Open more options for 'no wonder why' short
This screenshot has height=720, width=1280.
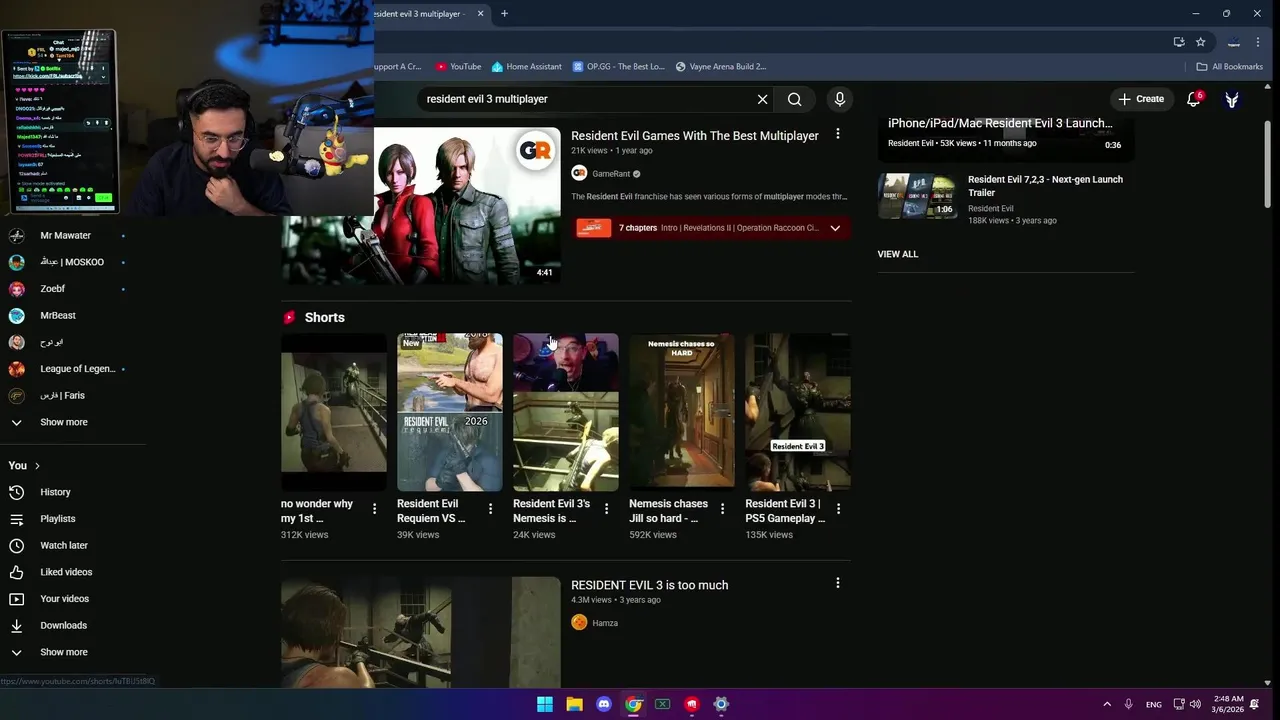point(374,509)
